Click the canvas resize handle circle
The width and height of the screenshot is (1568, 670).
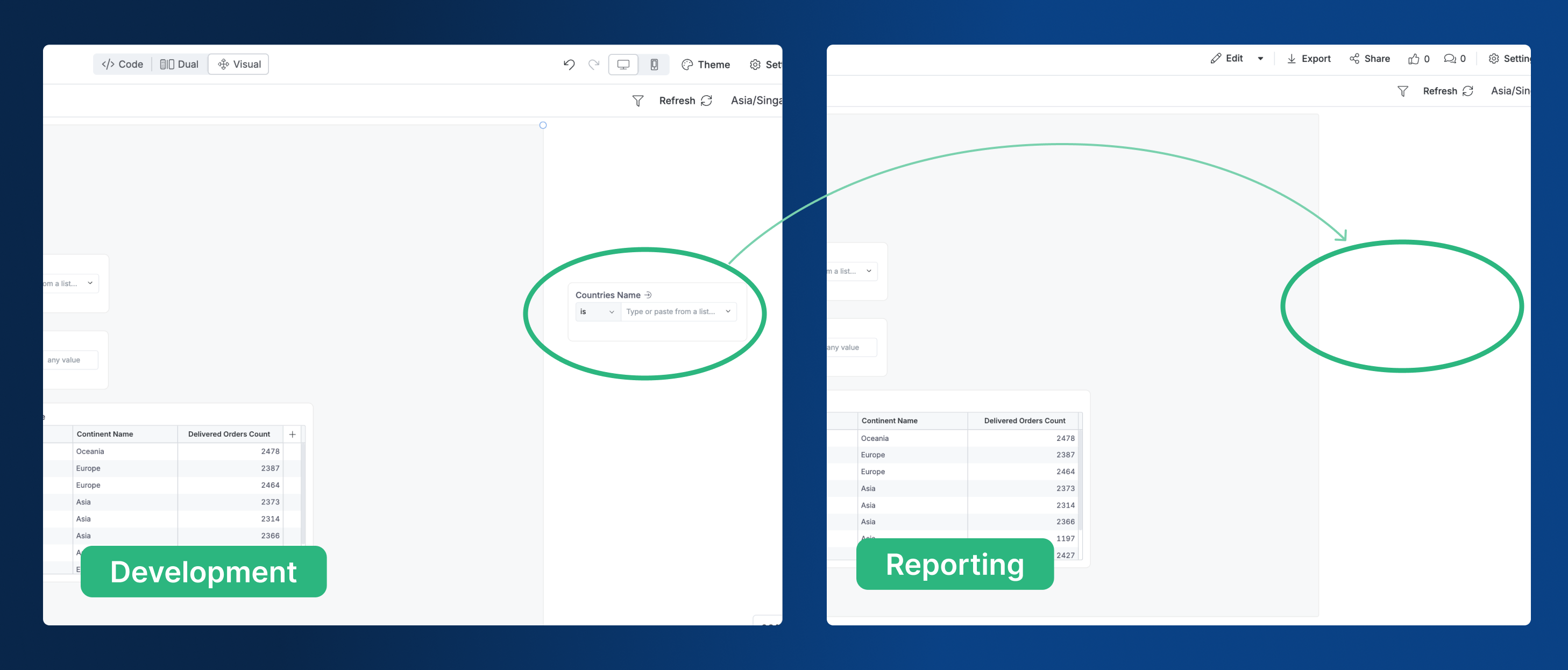click(543, 125)
